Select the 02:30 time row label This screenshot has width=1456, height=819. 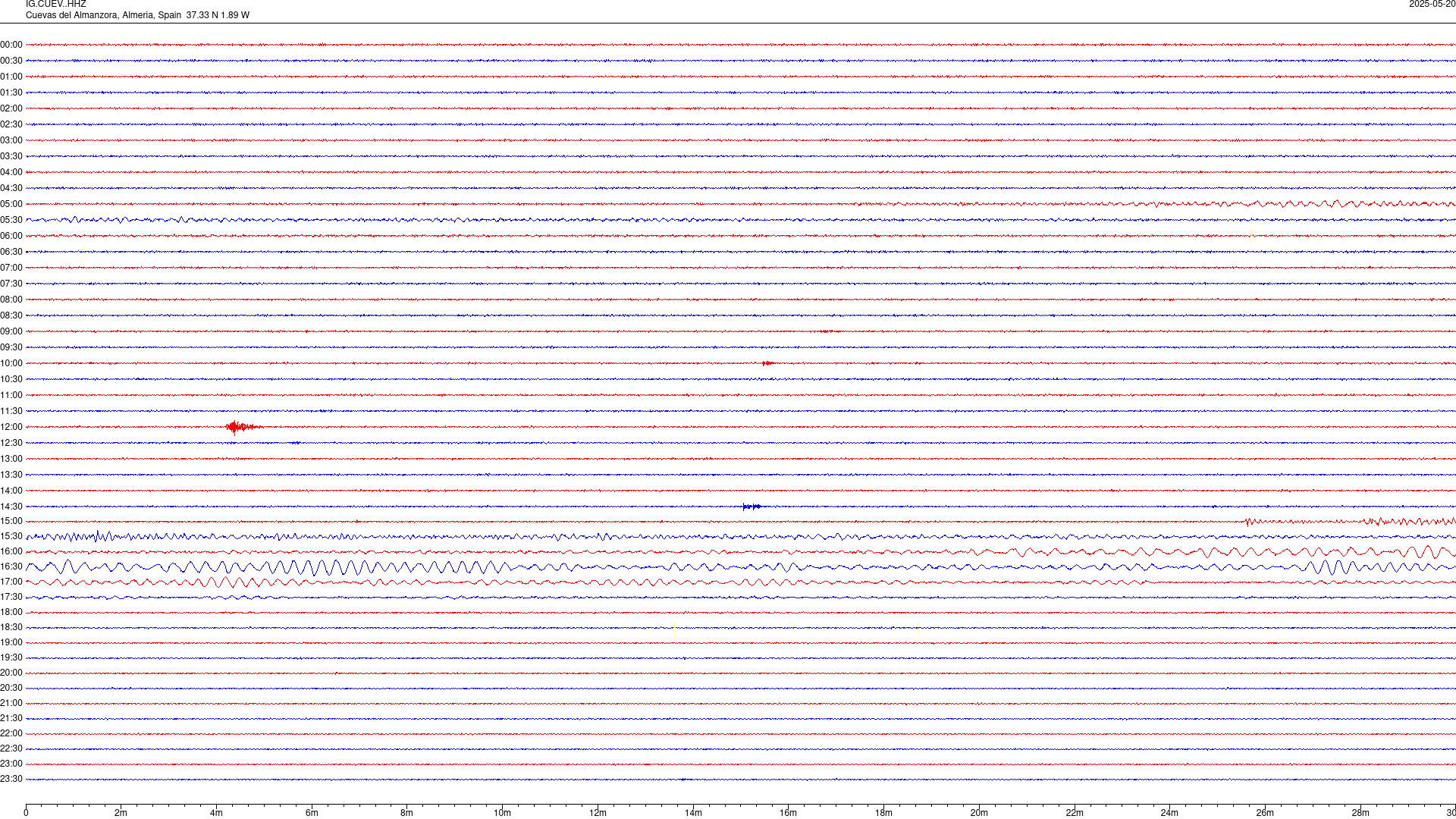tap(11, 124)
